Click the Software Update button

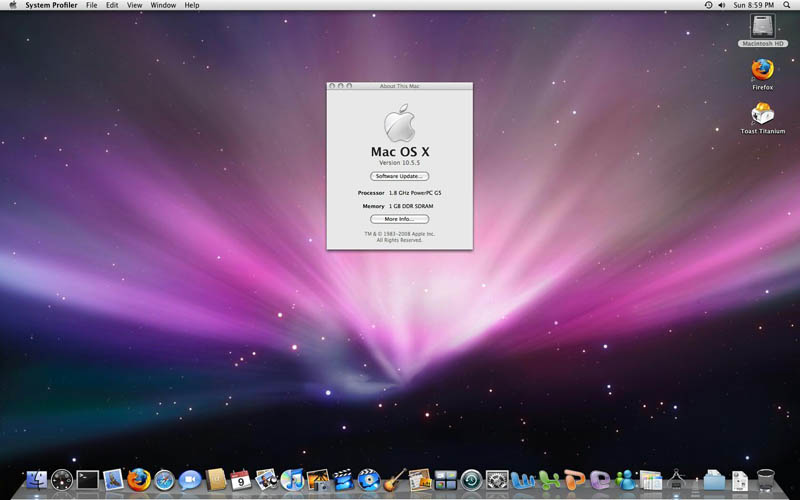399,176
